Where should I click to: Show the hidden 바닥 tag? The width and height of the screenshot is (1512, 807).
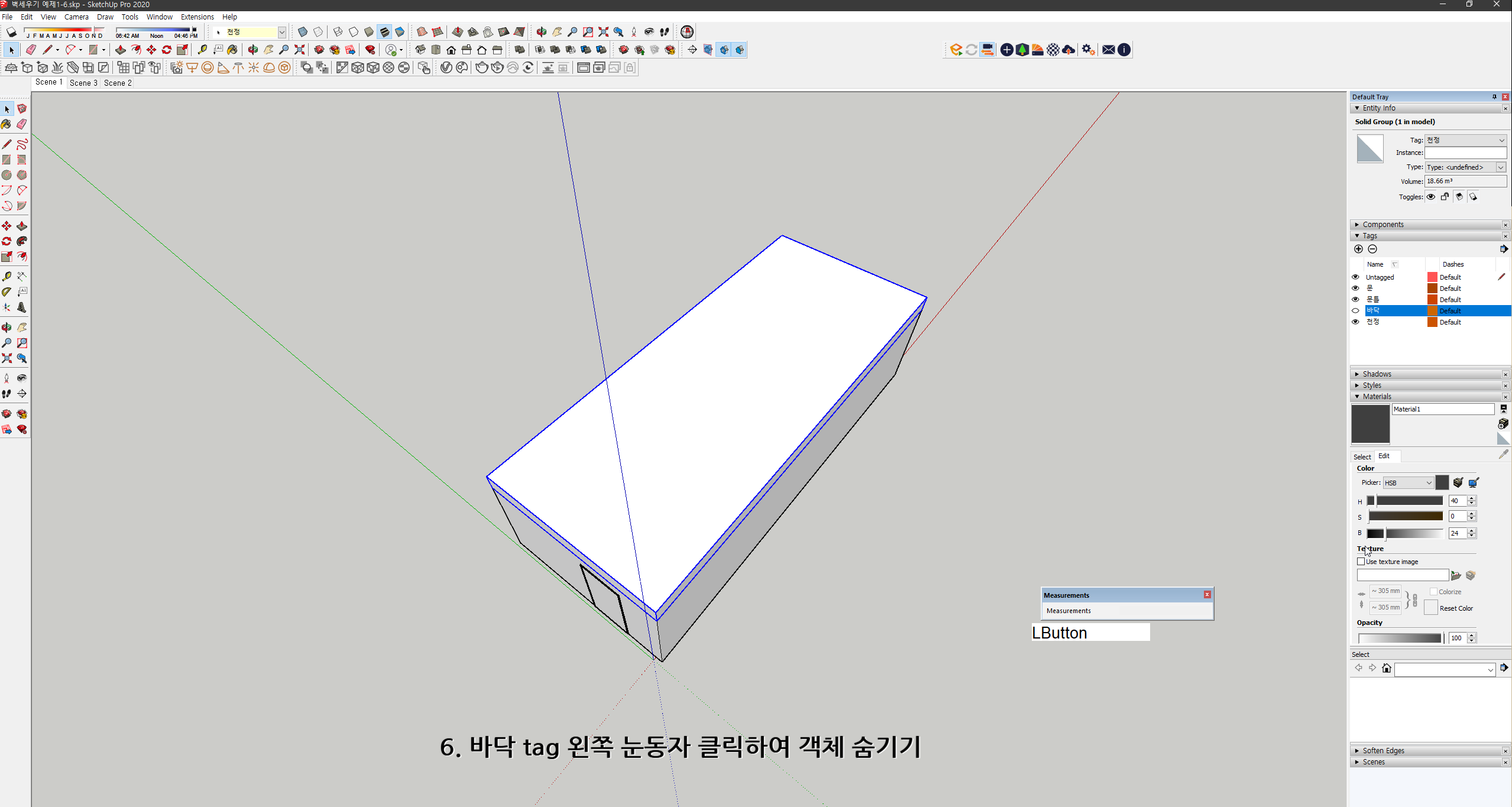tap(1356, 310)
